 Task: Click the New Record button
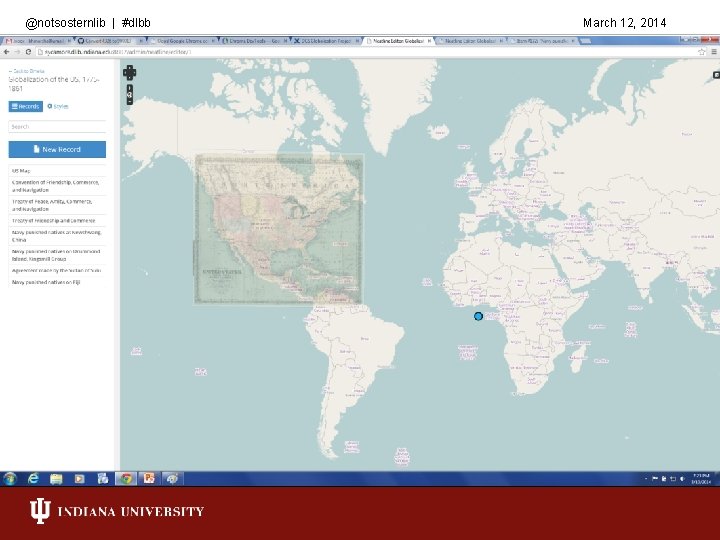pos(57,149)
